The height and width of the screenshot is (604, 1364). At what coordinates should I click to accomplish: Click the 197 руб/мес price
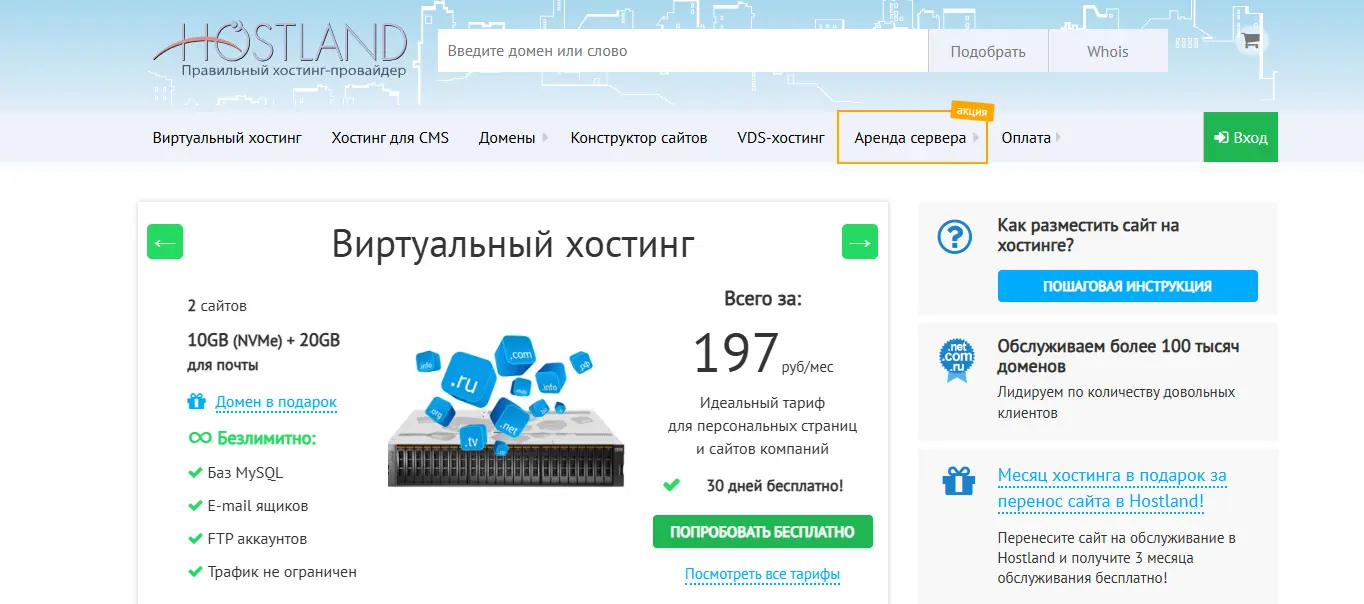click(x=762, y=353)
